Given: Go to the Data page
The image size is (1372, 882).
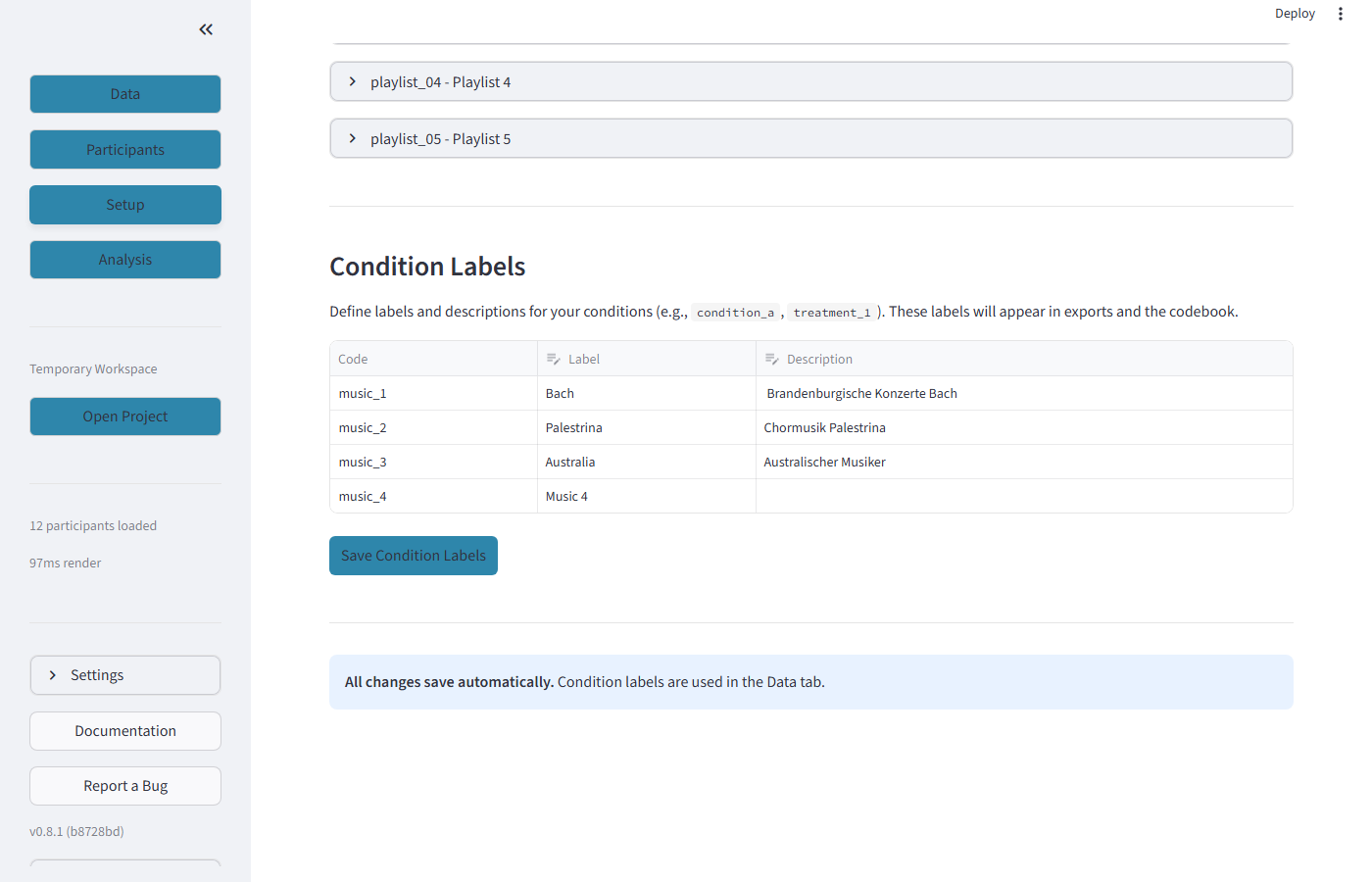Looking at the screenshot, I should coord(125,94).
